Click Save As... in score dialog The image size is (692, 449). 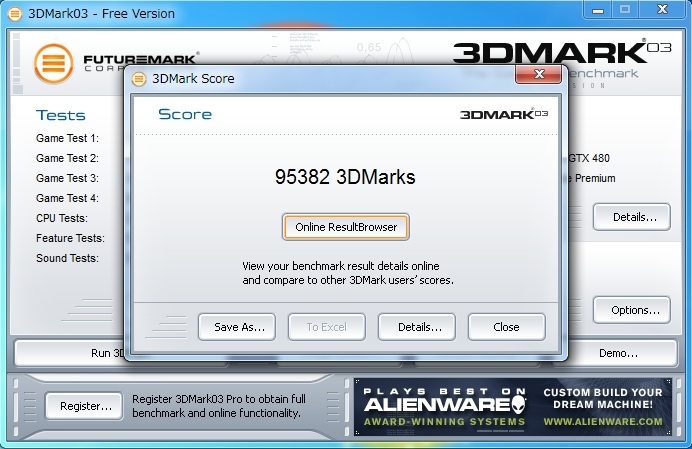click(x=237, y=327)
